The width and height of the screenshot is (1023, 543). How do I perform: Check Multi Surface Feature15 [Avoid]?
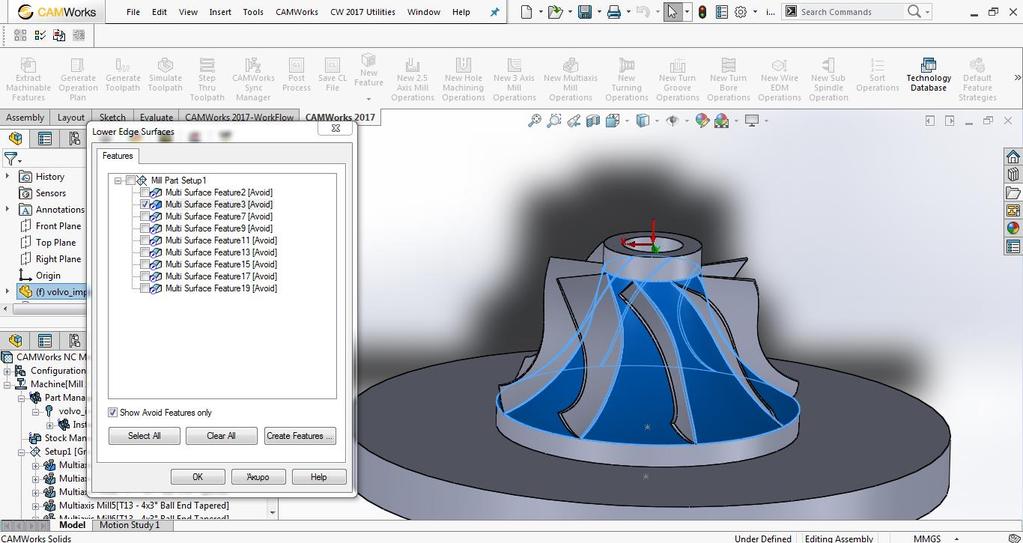pos(145,264)
